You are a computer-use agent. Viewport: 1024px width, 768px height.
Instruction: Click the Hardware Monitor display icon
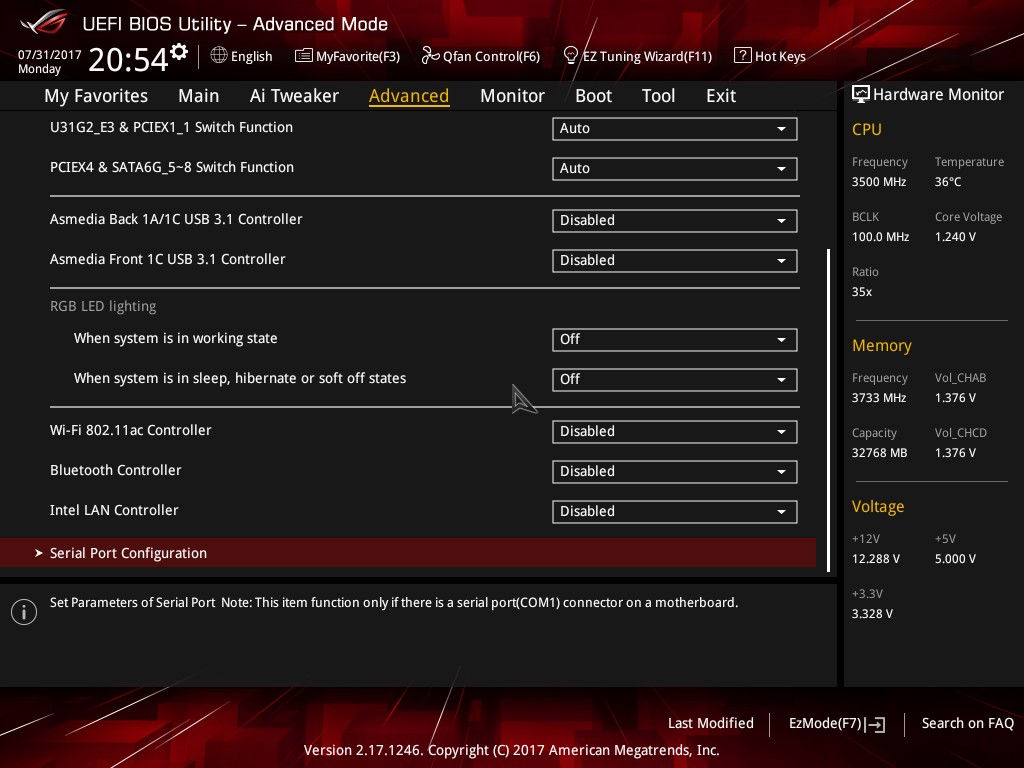click(861, 94)
